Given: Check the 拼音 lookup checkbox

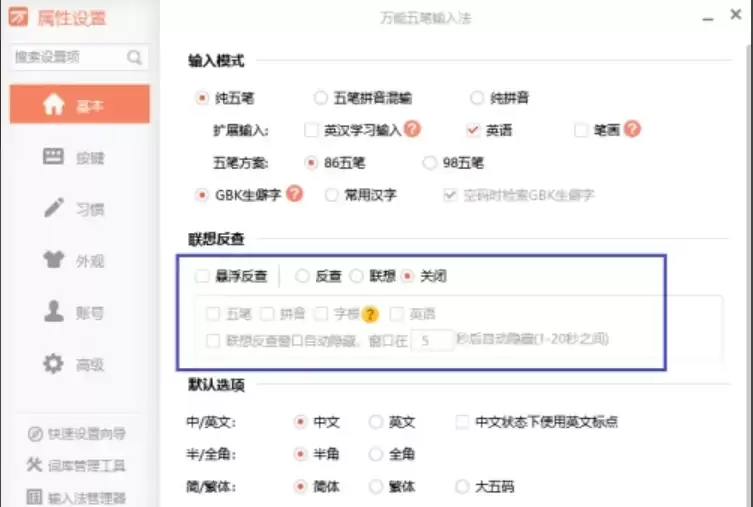Looking at the screenshot, I should click(x=267, y=314).
